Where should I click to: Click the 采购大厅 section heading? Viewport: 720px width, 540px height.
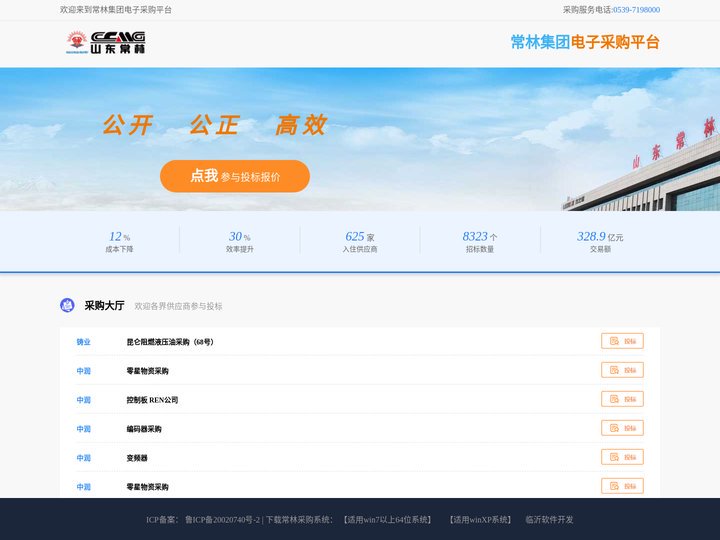click(104, 305)
